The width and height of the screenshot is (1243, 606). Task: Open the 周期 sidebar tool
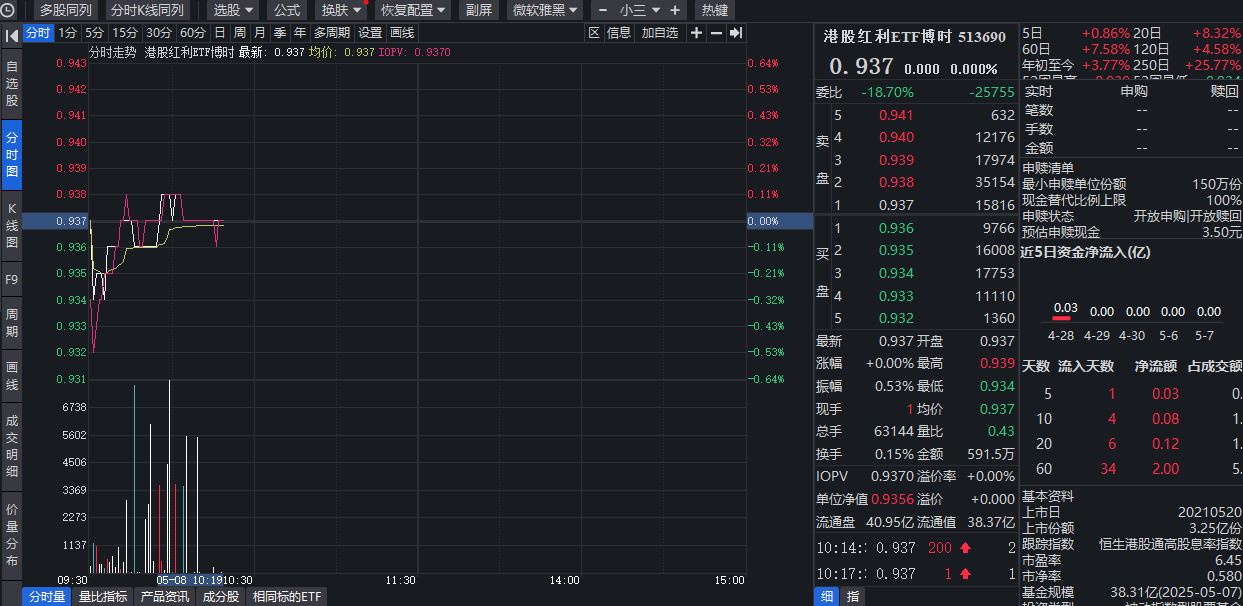[11, 320]
